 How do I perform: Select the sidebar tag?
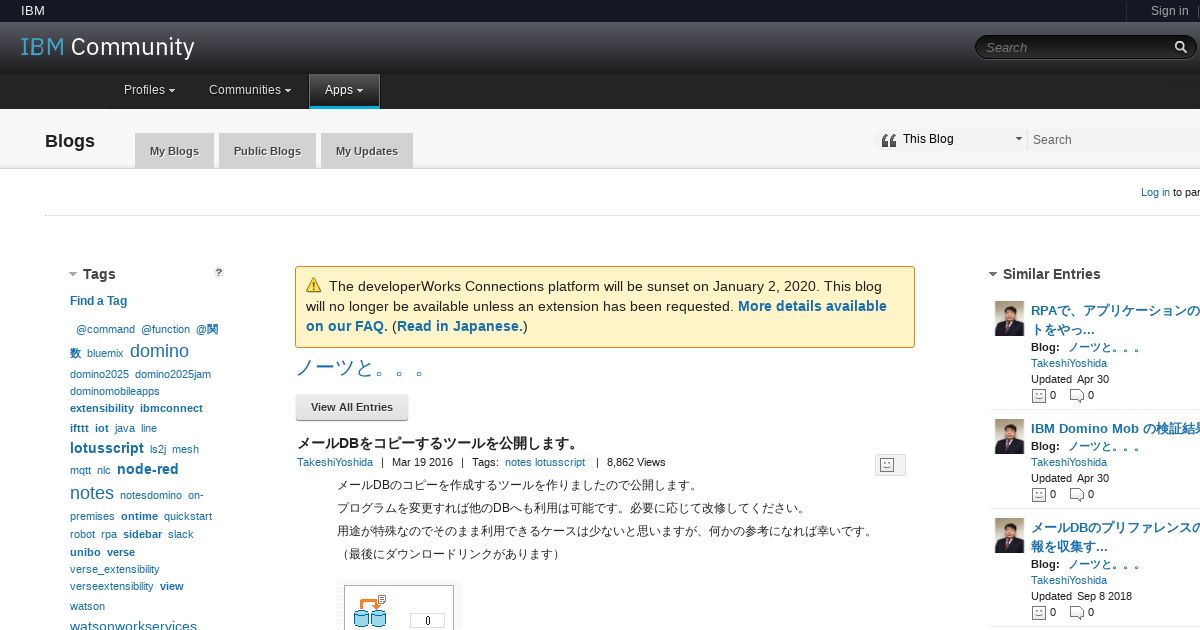(142, 534)
